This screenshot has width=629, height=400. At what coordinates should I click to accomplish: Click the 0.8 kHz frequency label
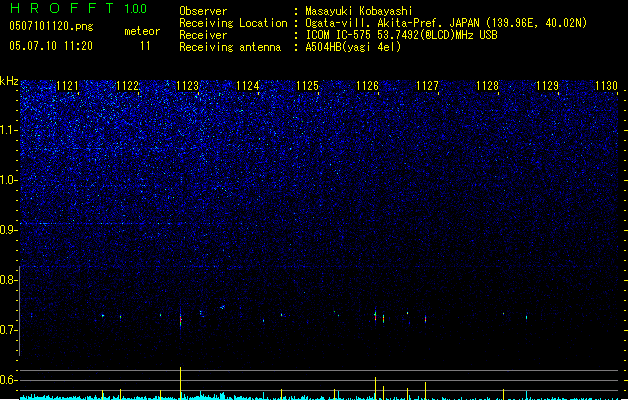pyautogui.click(x=9, y=280)
